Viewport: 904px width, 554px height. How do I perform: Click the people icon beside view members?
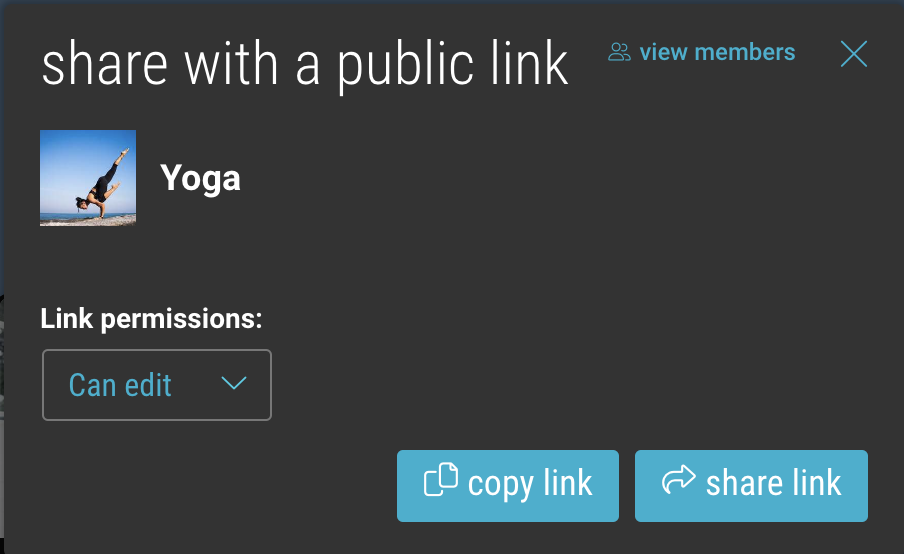pos(619,52)
